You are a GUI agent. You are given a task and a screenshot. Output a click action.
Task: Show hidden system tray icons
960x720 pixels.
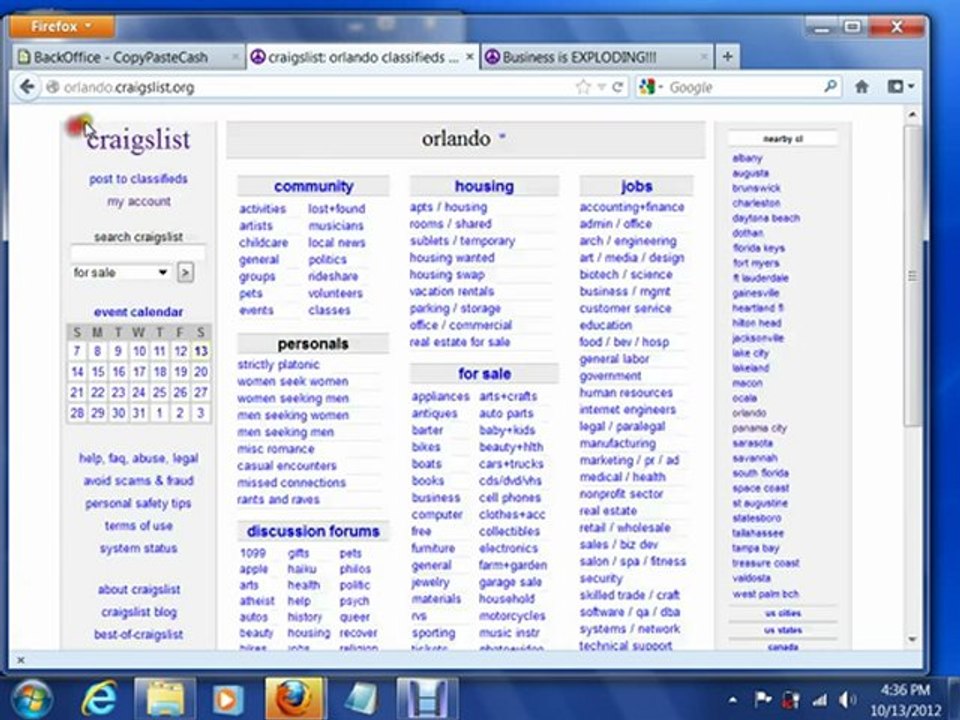[x=733, y=700]
